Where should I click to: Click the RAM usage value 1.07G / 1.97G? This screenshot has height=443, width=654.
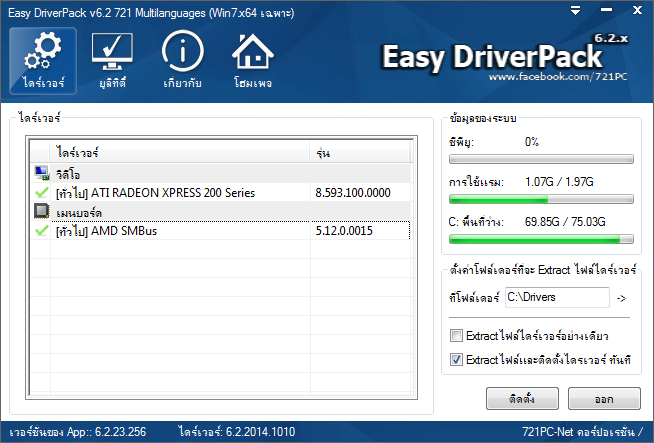click(x=559, y=182)
